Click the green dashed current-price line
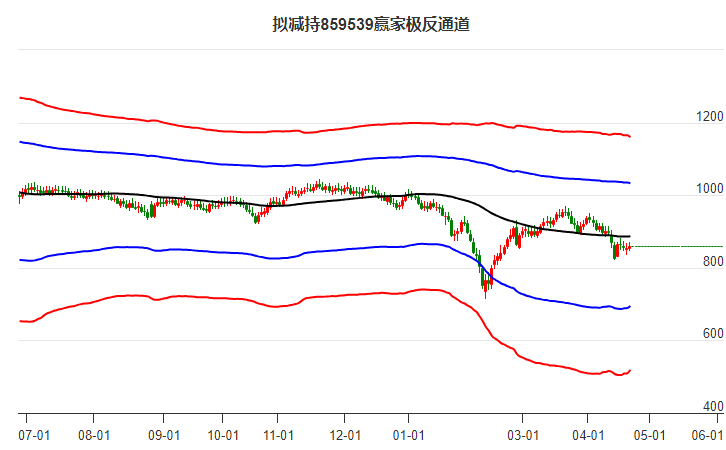This screenshot has width=726, height=450. 677,247
